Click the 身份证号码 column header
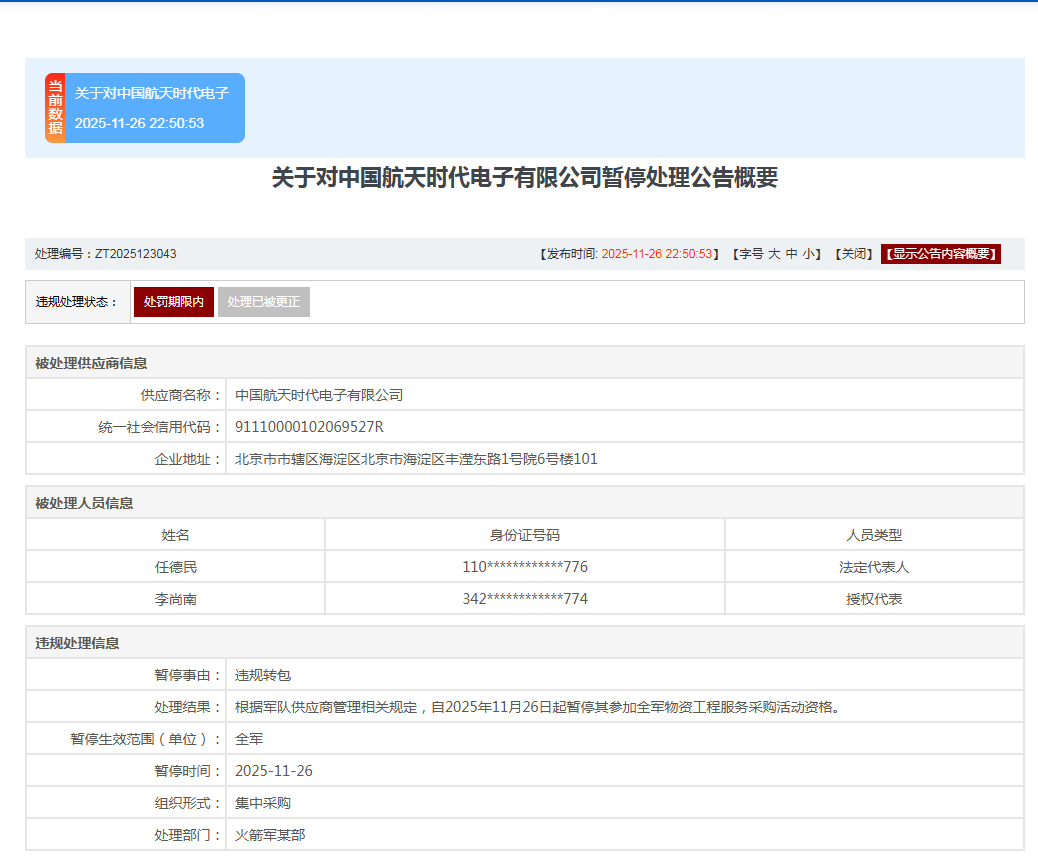 point(525,535)
